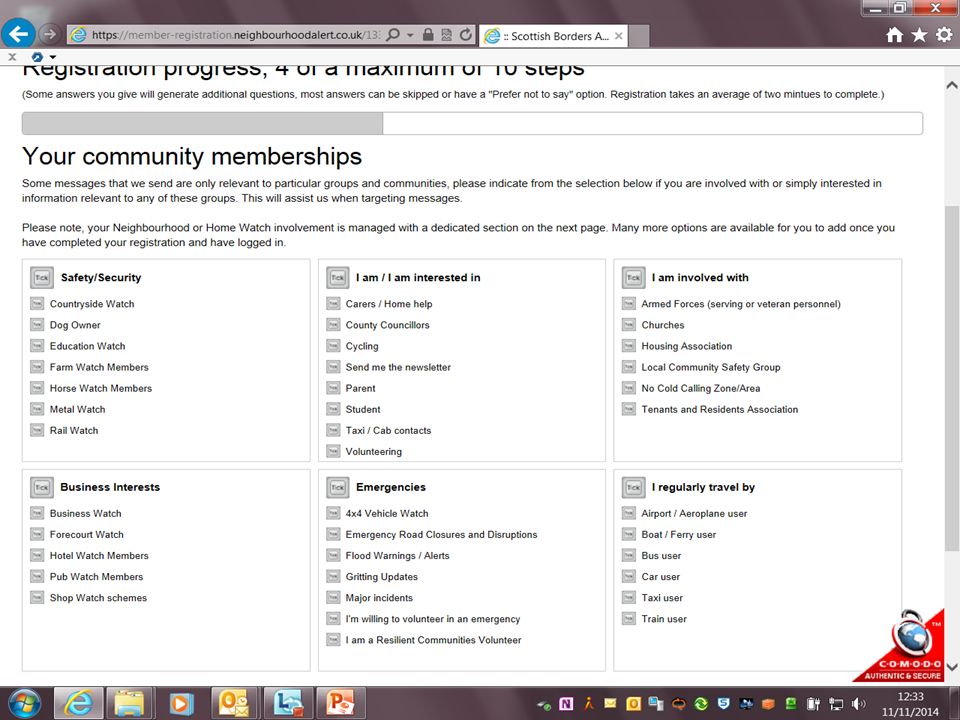Screen dimensions: 960x720
Task: Open File Explorer folder on taskbar
Action: tap(129, 703)
